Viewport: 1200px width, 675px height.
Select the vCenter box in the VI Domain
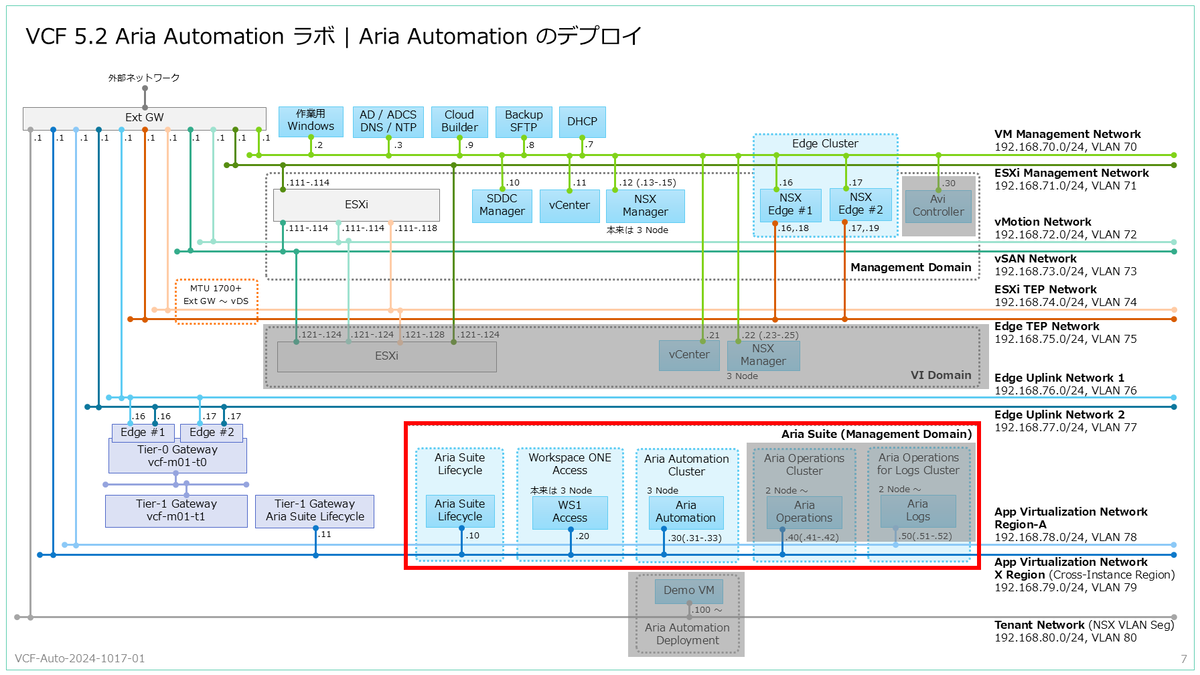tap(689, 355)
